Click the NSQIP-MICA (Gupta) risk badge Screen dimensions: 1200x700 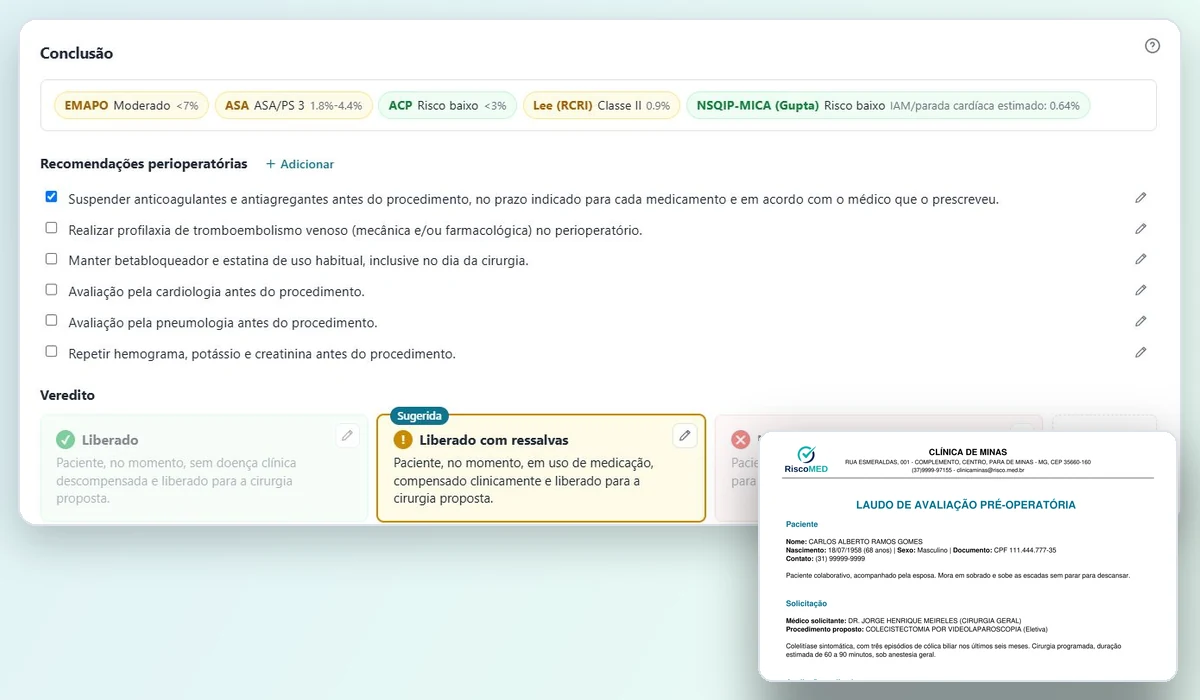coord(888,105)
